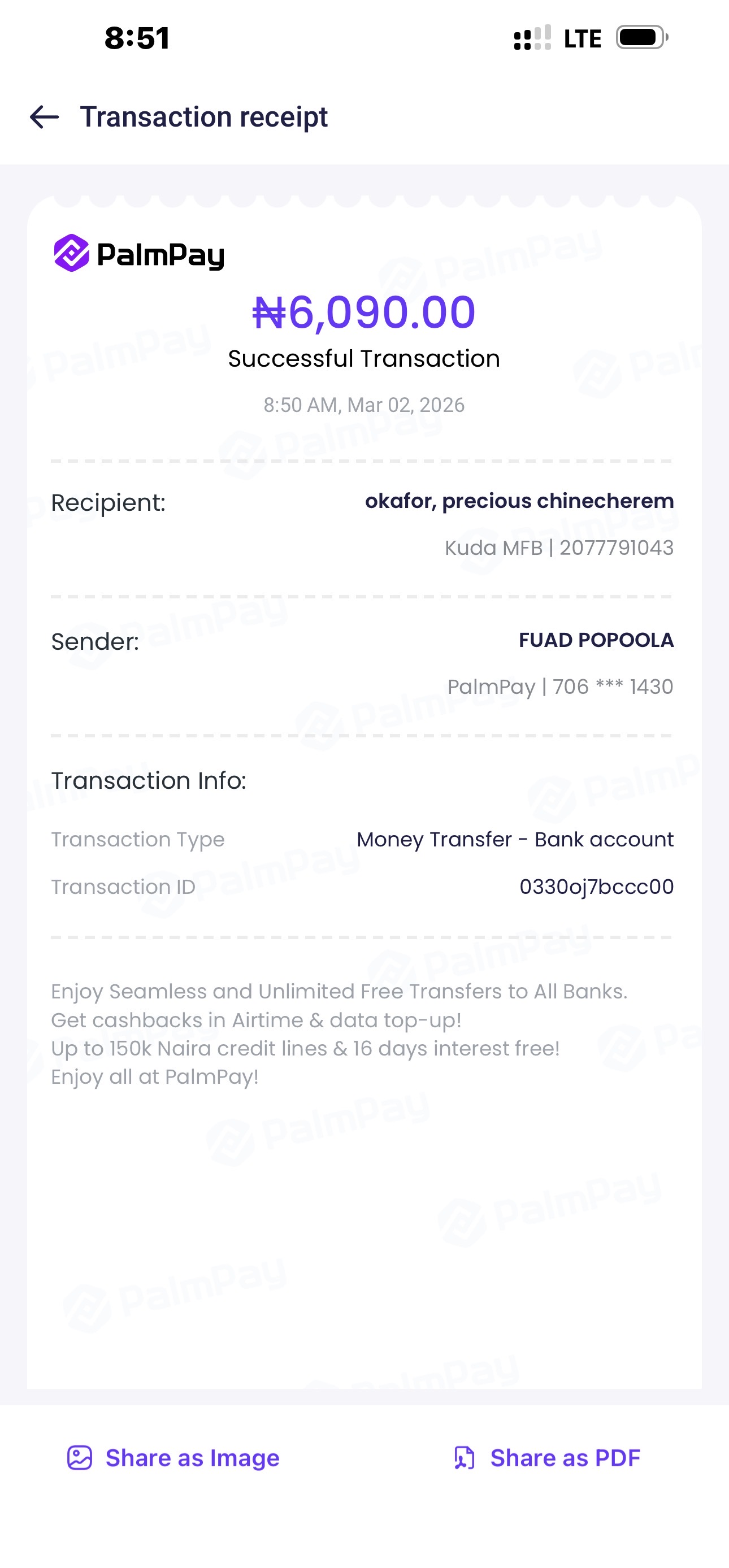Tap the Share as PDF document icon
The width and height of the screenshot is (729, 1568).
point(465,1458)
